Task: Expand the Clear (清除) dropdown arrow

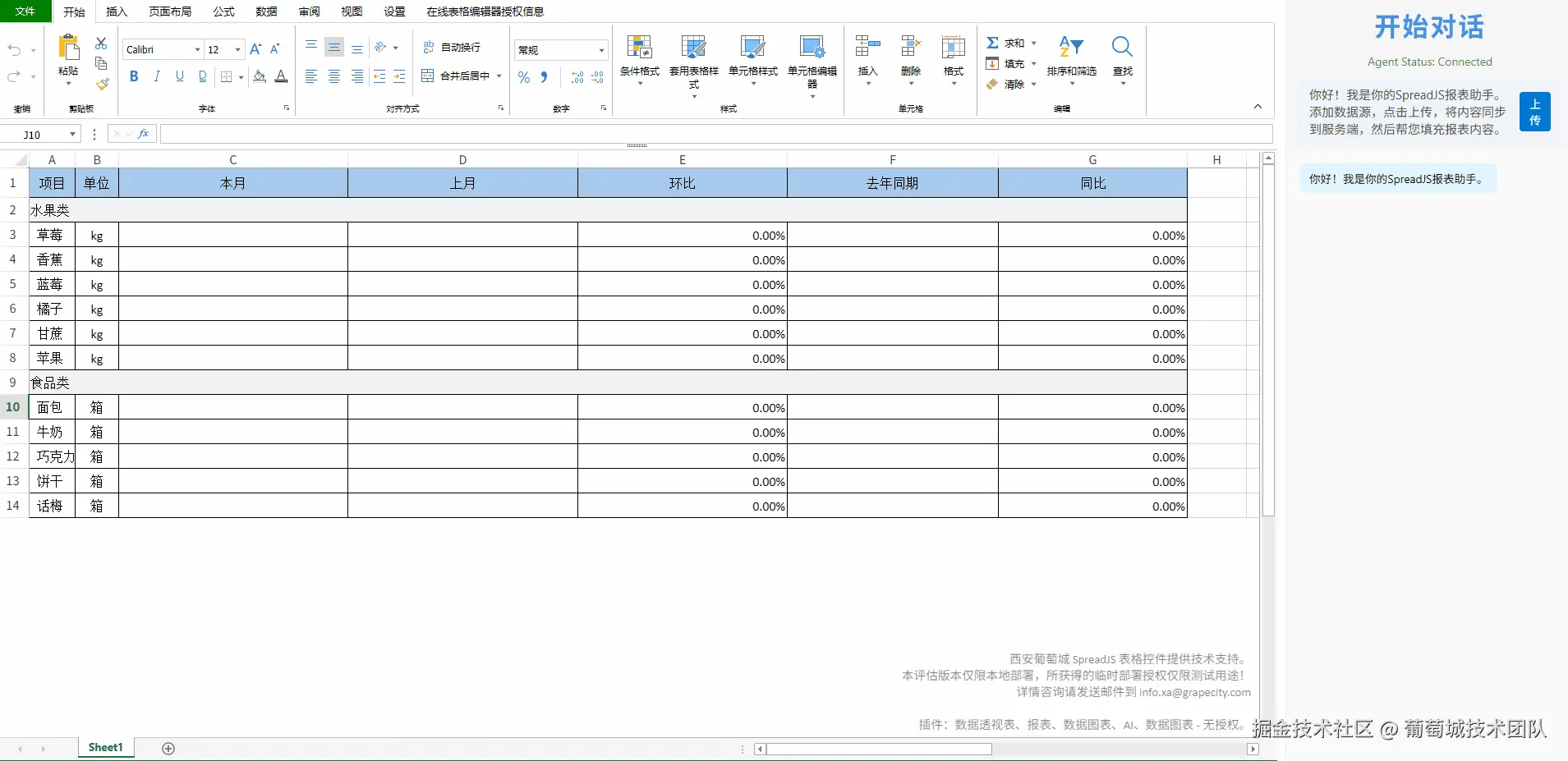Action: (x=1033, y=84)
